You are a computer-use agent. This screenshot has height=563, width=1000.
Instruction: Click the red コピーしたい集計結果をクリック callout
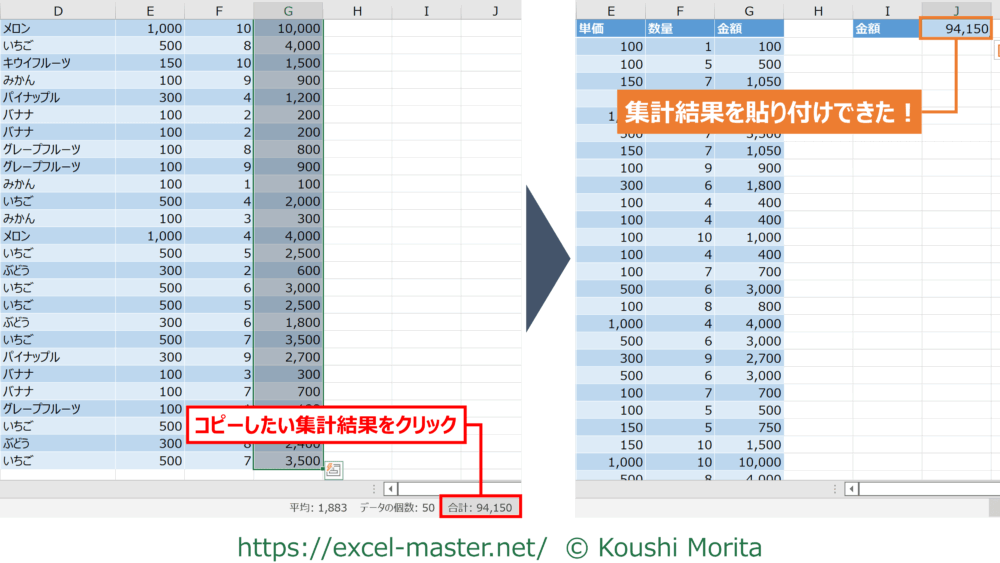pyautogui.click(x=326, y=426)
